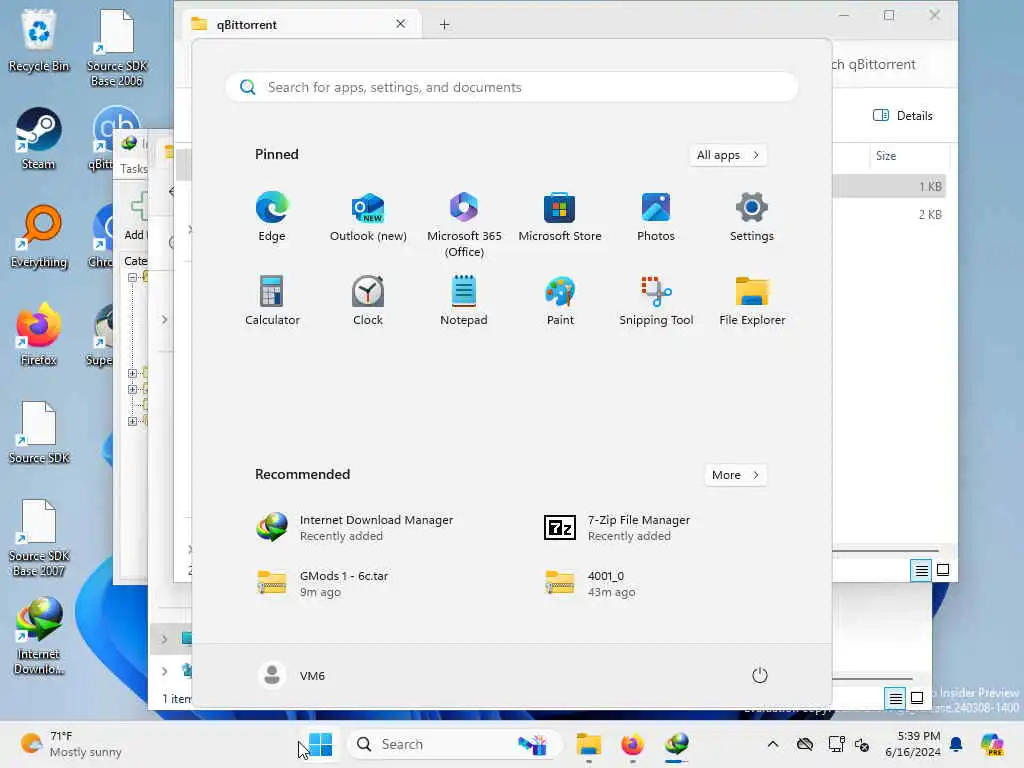Show hidden system tray icons
Image resolution: width=1024 pixels, height=768 pixels.
pos(773,744)
